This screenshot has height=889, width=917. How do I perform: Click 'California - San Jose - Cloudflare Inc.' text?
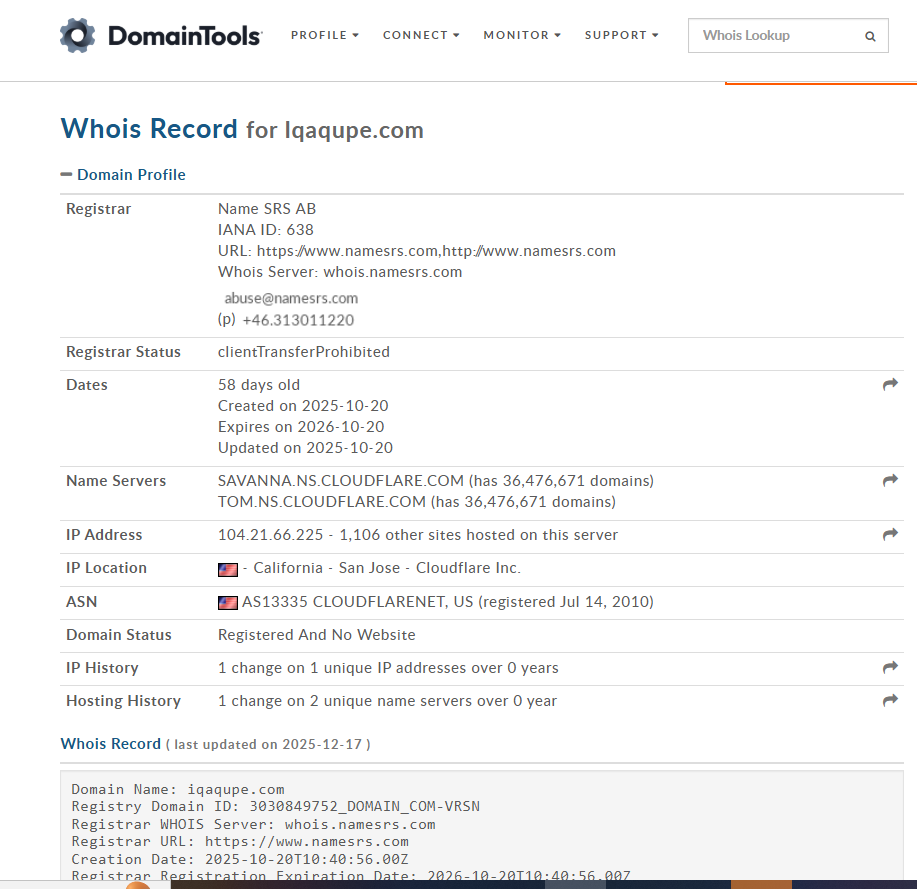click(387, 568)
